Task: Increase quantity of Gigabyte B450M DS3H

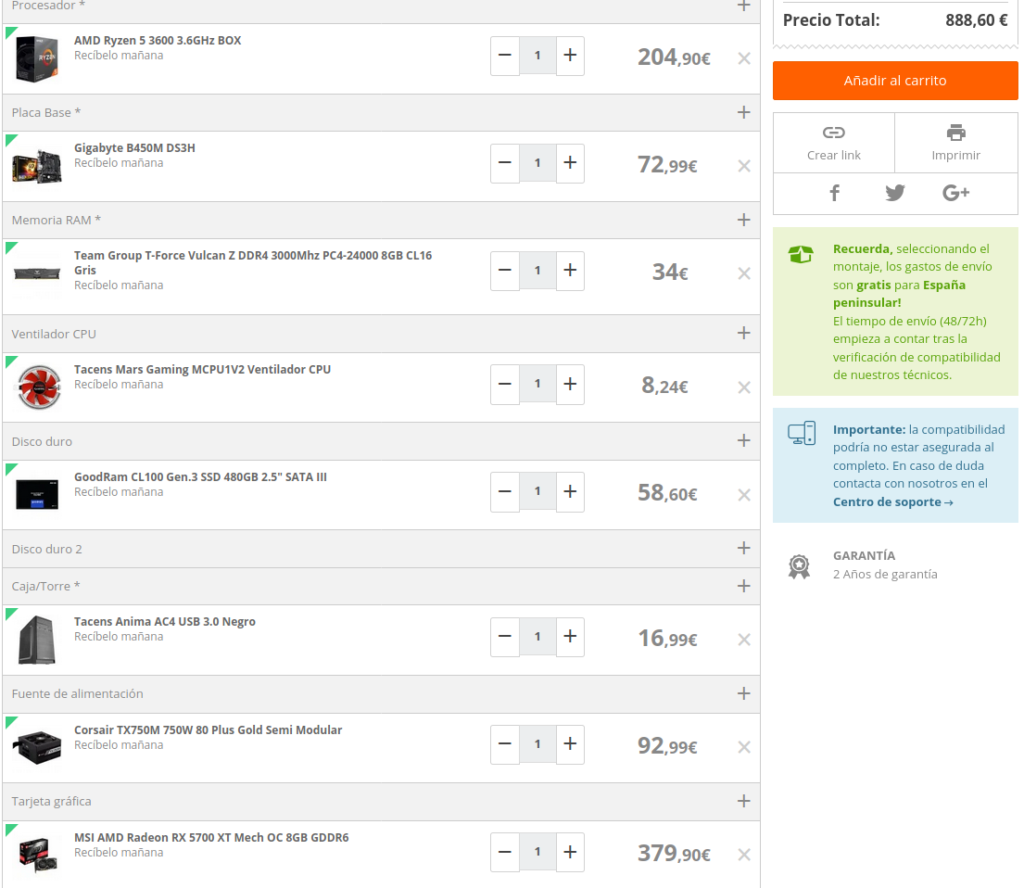Action: pyautogui.click(x=570, y=163)
